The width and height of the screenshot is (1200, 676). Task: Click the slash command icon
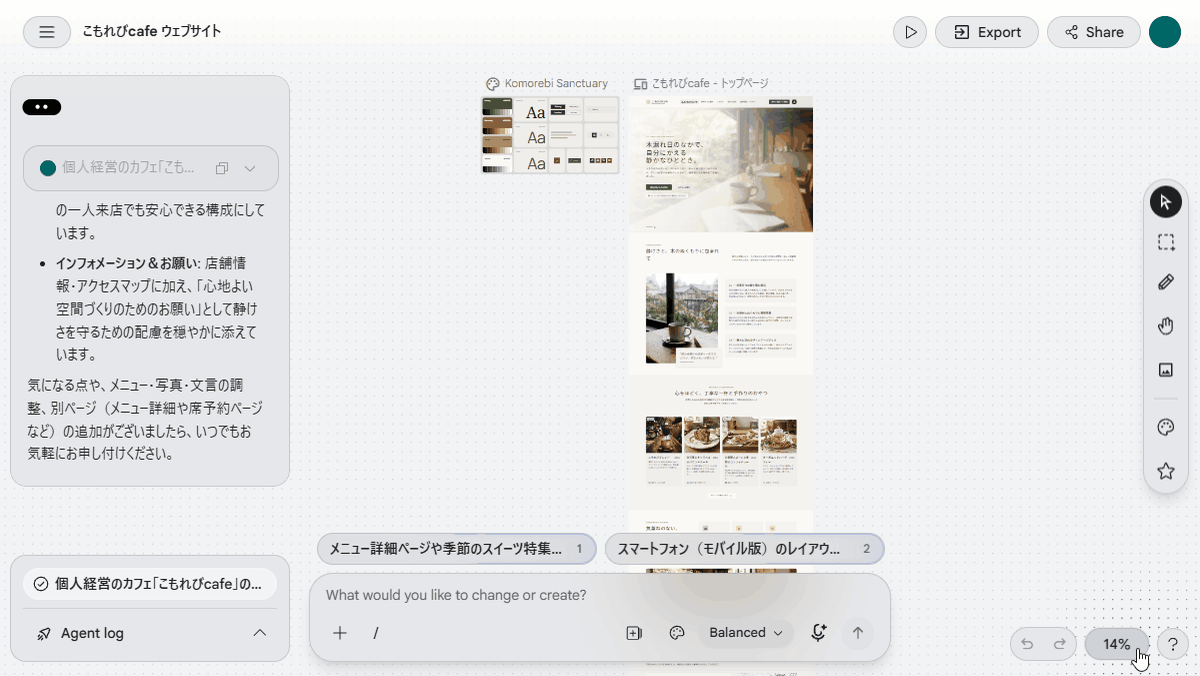coord(376,633)
